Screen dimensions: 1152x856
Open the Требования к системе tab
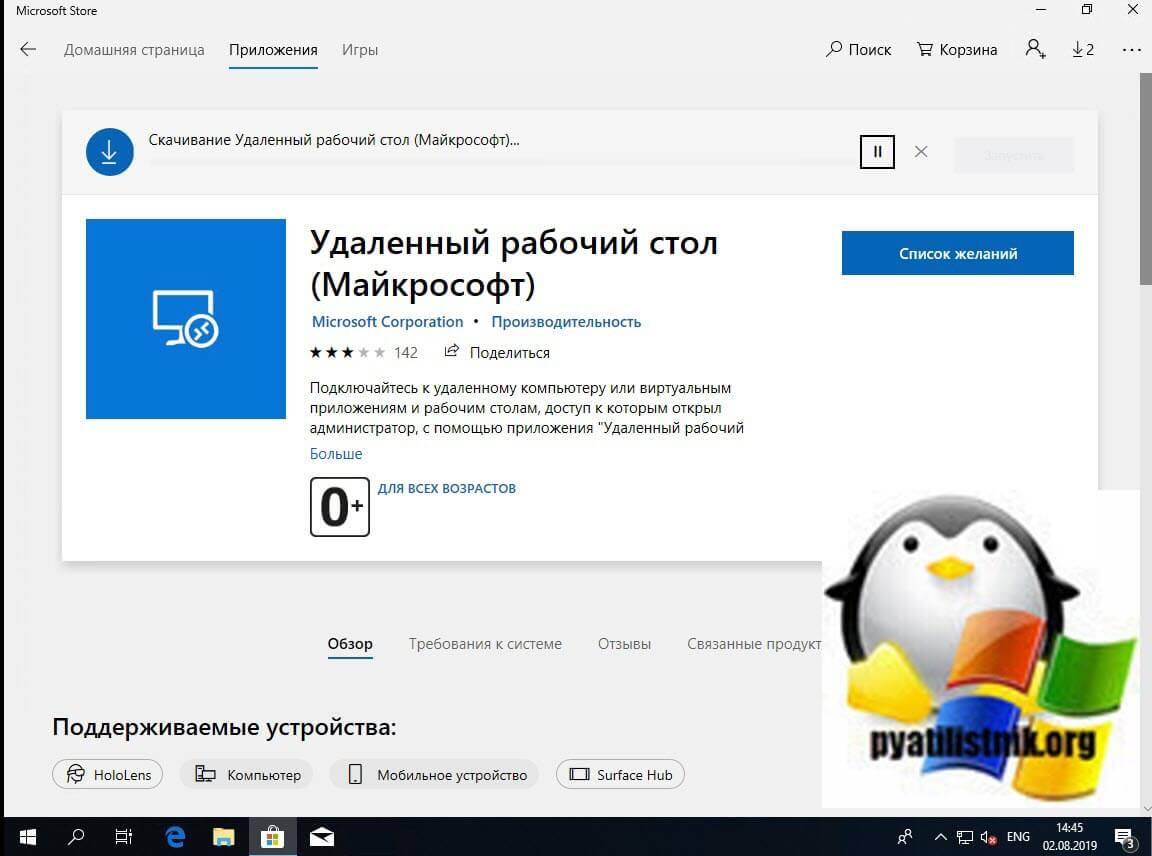coord(485,644)
